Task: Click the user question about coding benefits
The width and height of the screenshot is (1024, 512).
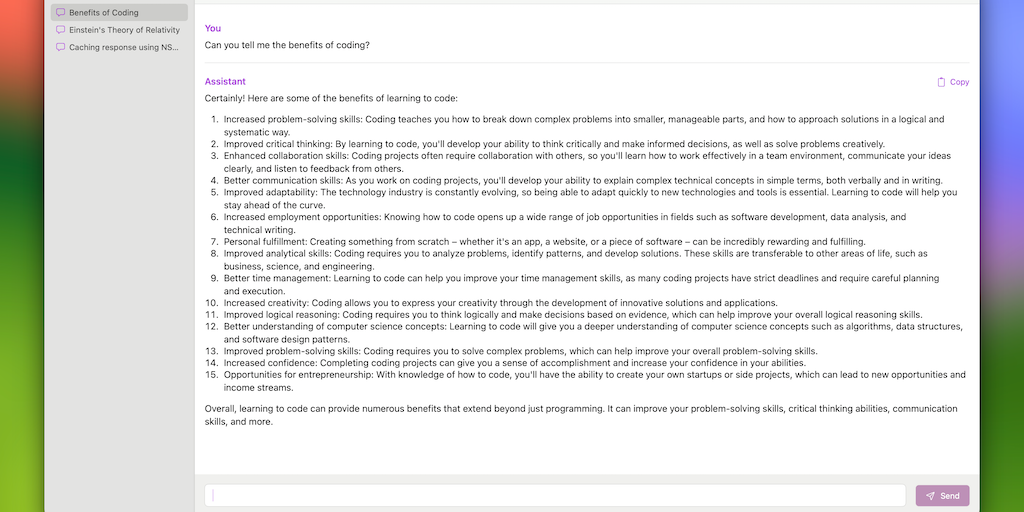Action: click(287, 45)
